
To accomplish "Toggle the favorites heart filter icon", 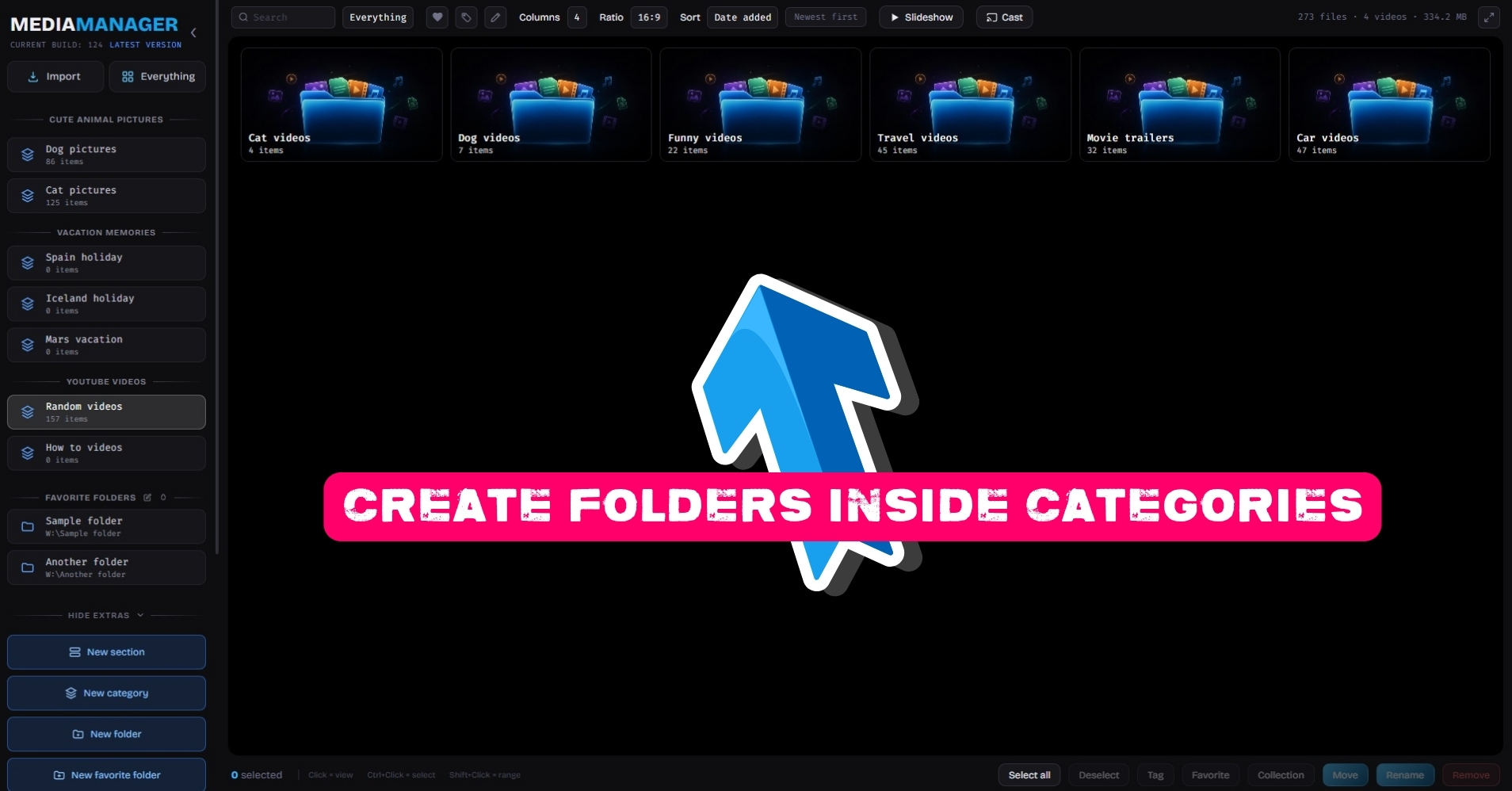I will coord(437,17).
